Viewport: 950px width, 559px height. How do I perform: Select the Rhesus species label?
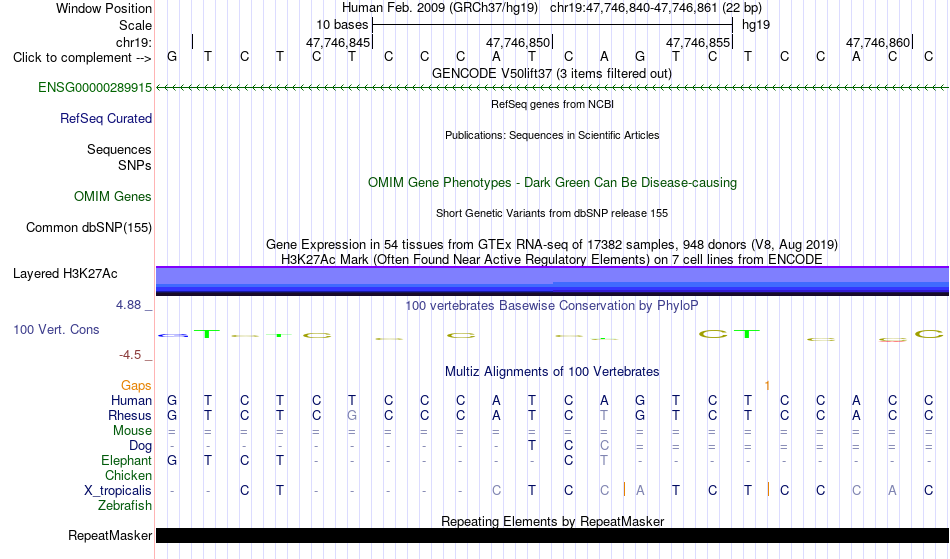(130, 416)
